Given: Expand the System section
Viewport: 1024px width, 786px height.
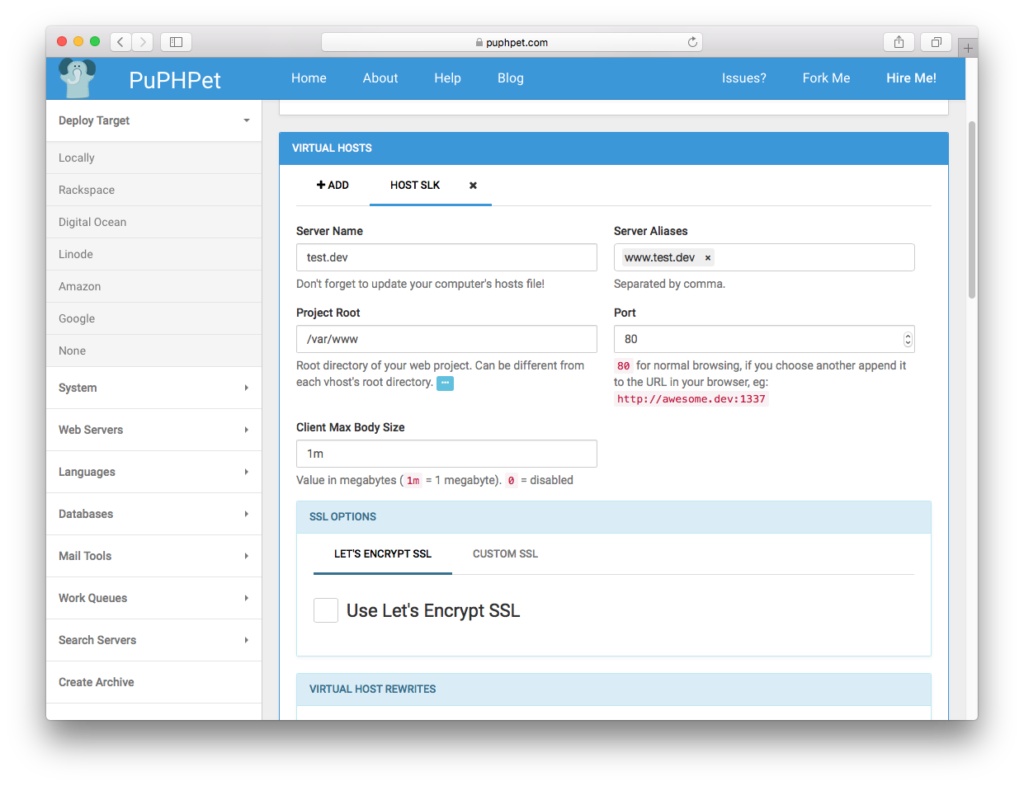Looking at the screenshot, I should coord(154,388).
